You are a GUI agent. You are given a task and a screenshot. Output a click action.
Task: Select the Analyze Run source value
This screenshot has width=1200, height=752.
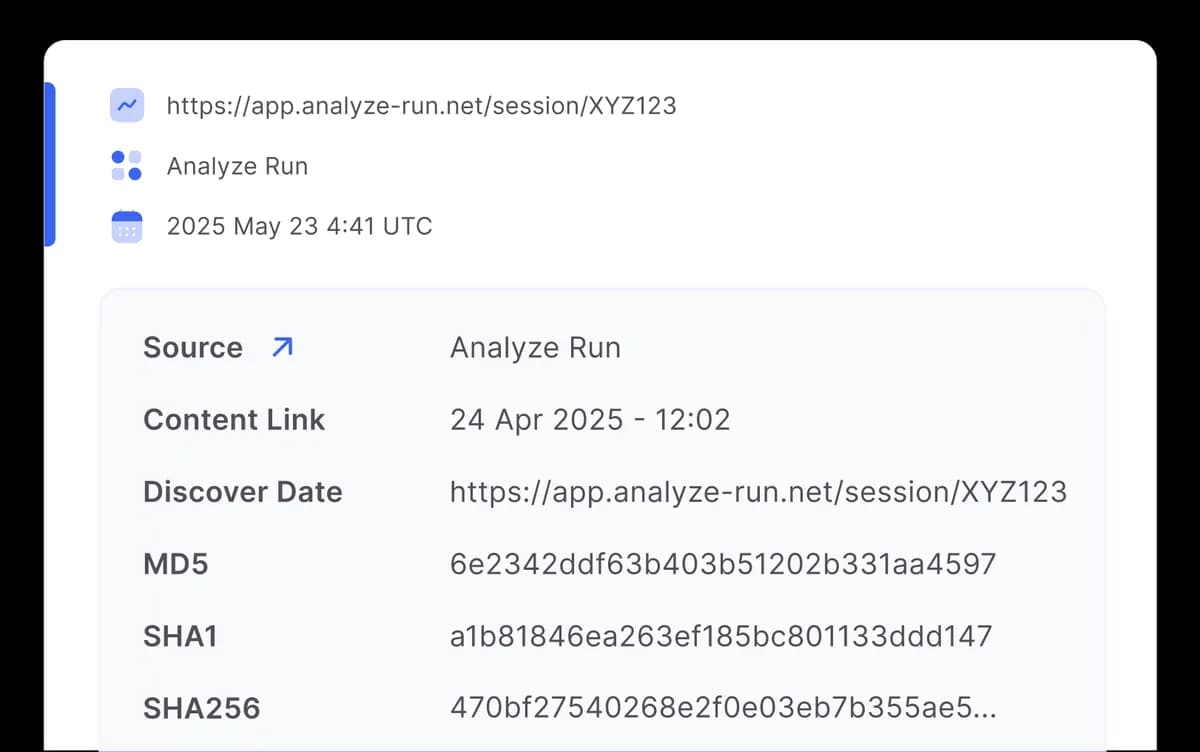tap(535, 348)
